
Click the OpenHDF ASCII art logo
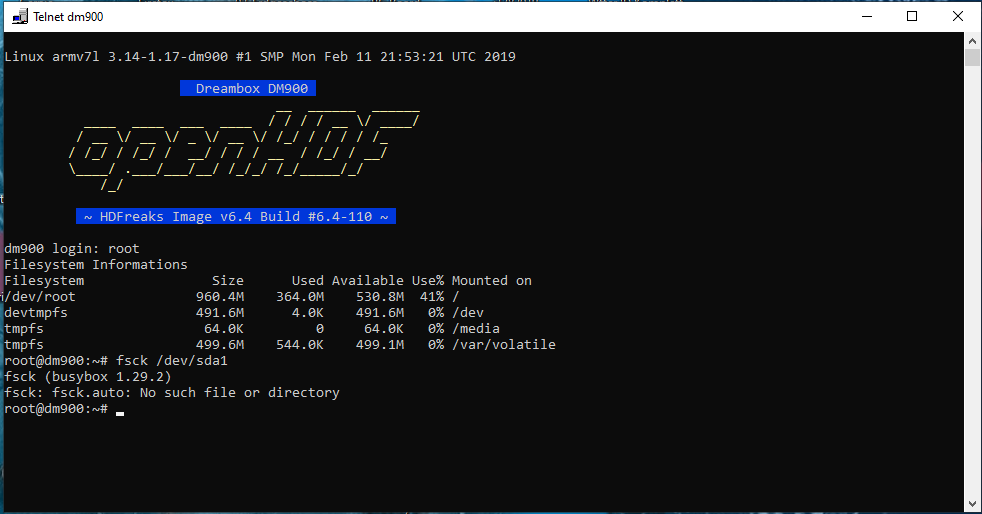[x=244, y=149]
